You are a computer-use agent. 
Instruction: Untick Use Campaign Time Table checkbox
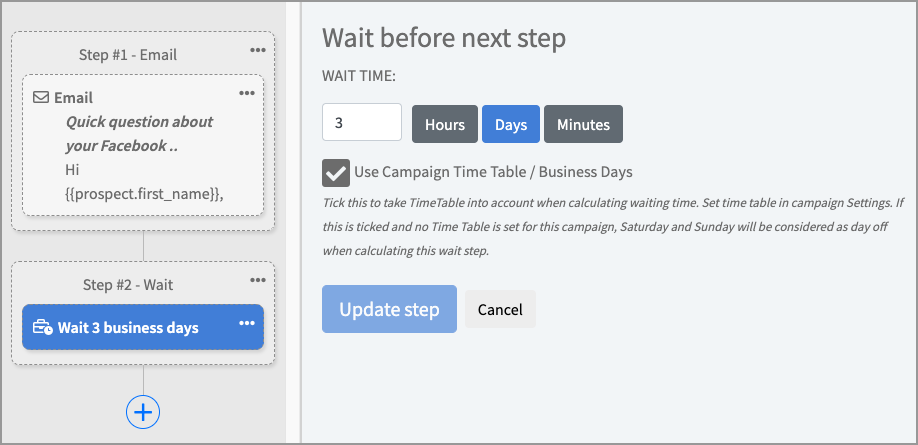(335, 172)
